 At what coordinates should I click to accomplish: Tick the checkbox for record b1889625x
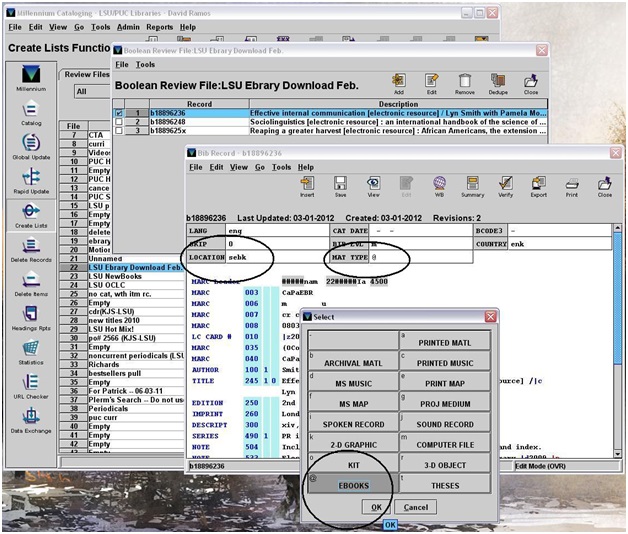(121, 131)
